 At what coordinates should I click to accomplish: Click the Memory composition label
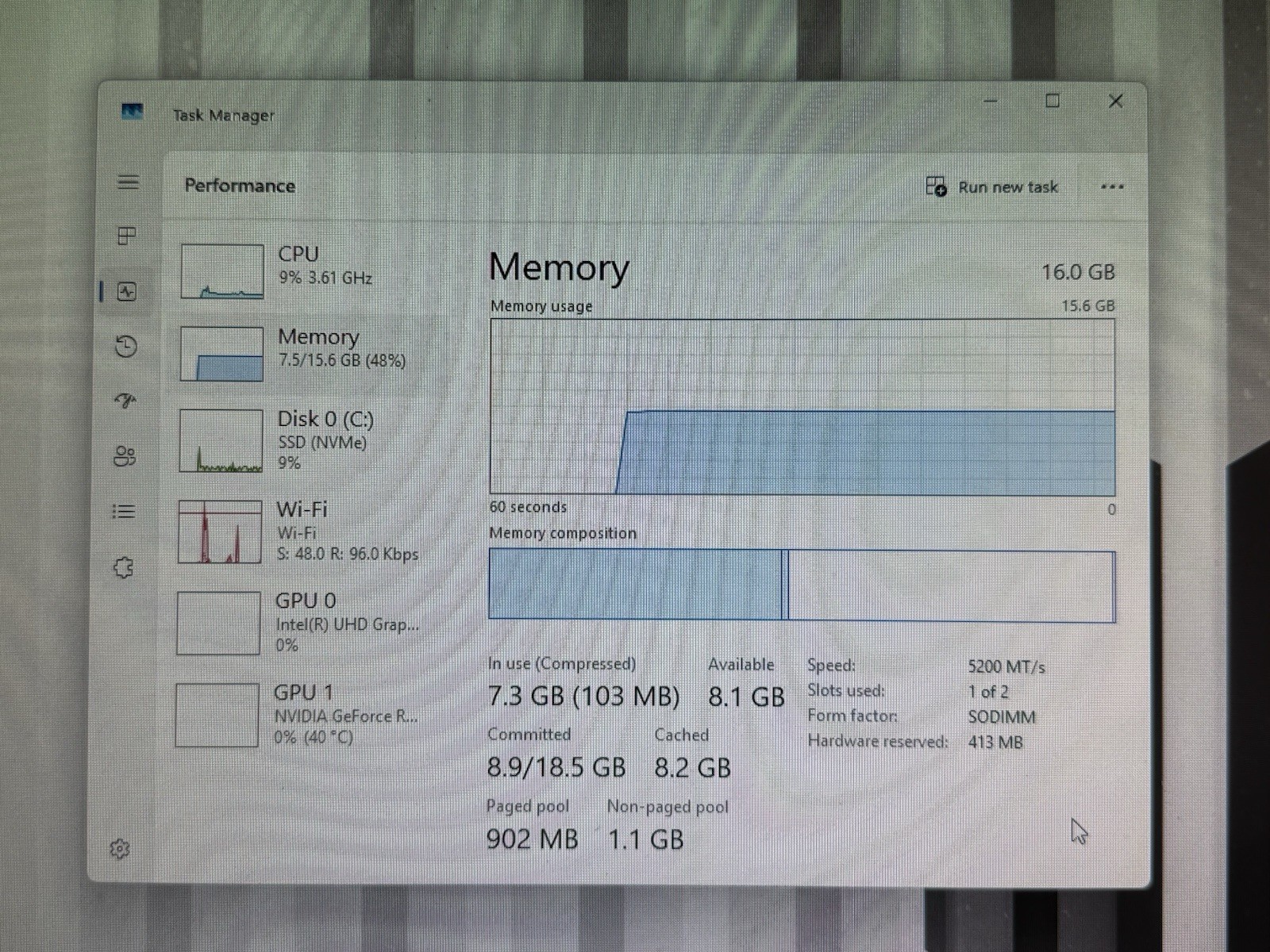pos(563,533)
